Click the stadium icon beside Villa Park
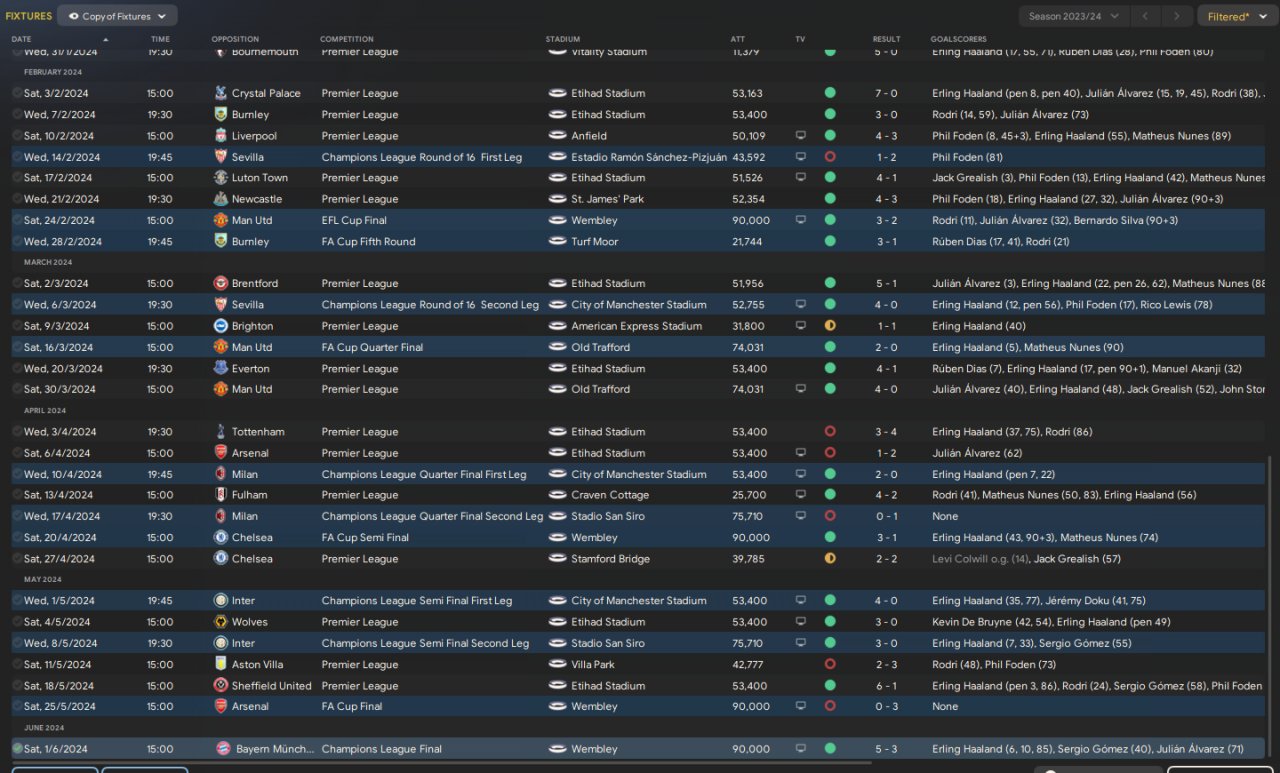 [557, 664]
